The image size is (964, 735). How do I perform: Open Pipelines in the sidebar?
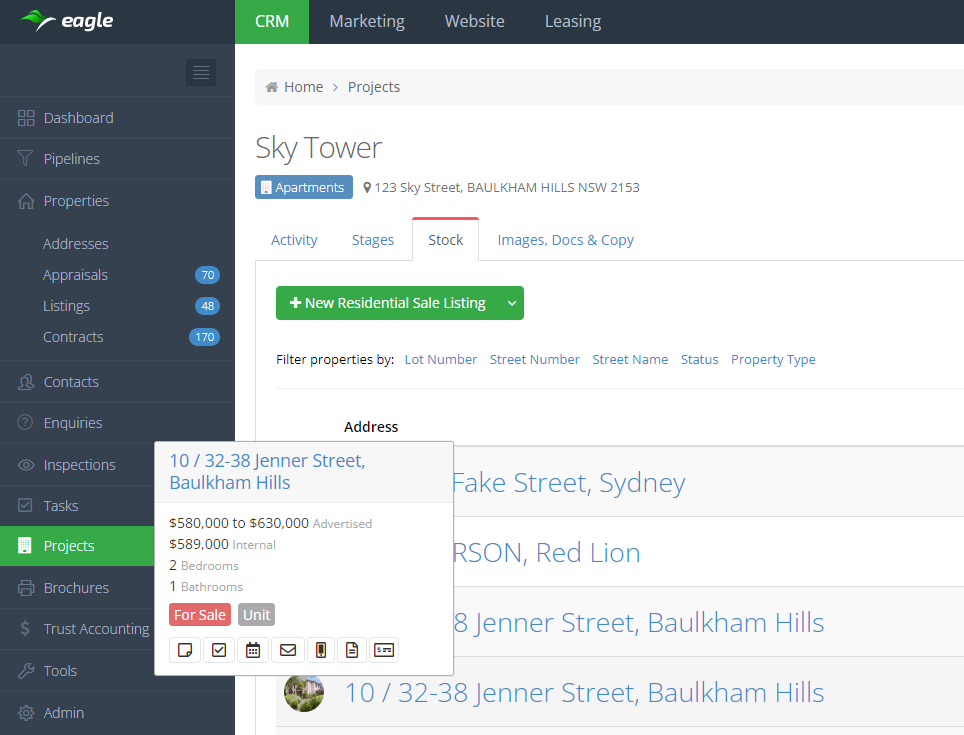71,159
